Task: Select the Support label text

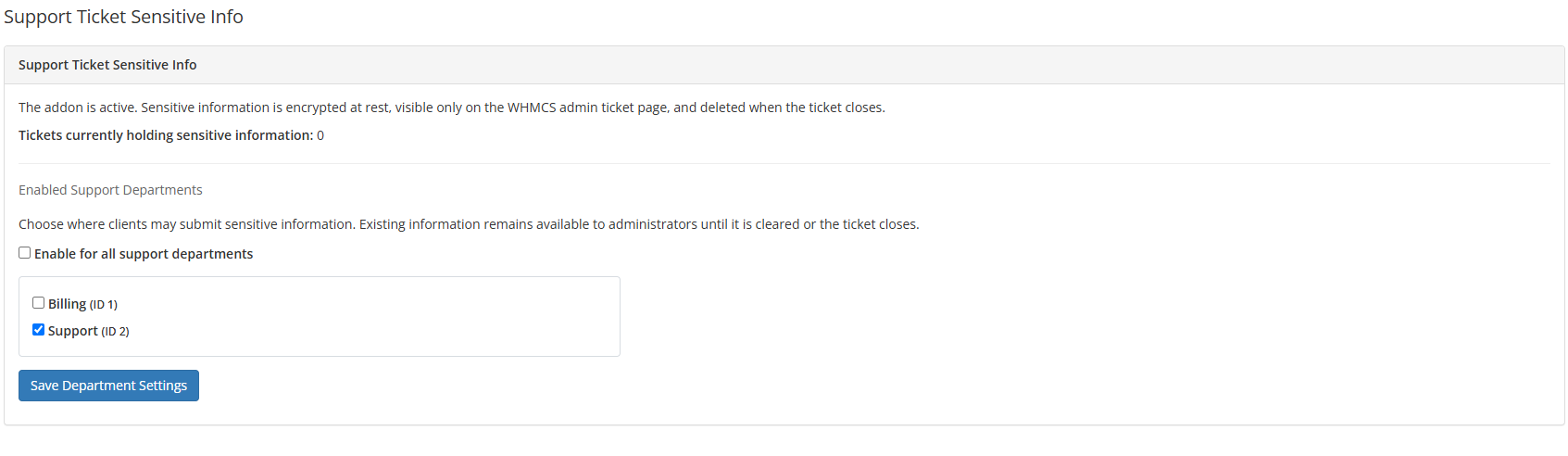Action: 73,331
